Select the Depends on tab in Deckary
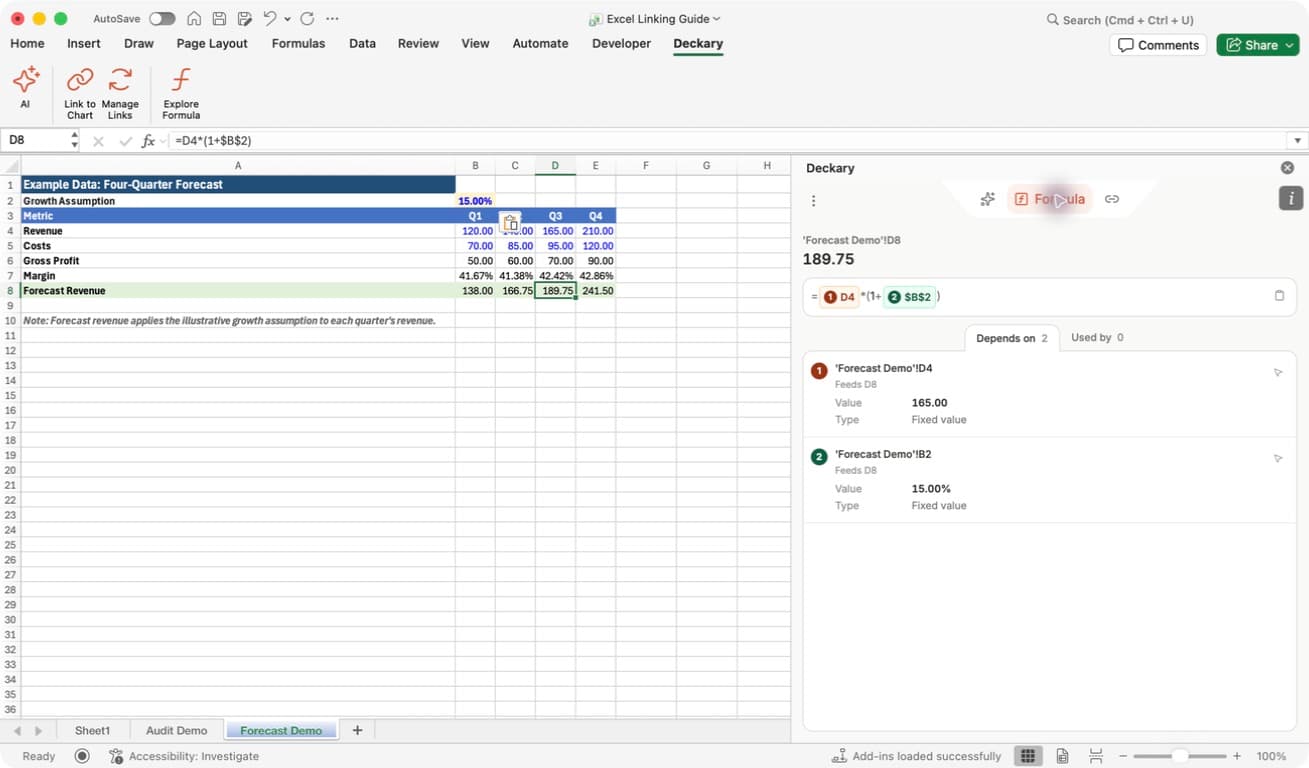This screenshot has height=768, width=1309. [x=1011, y=338]
